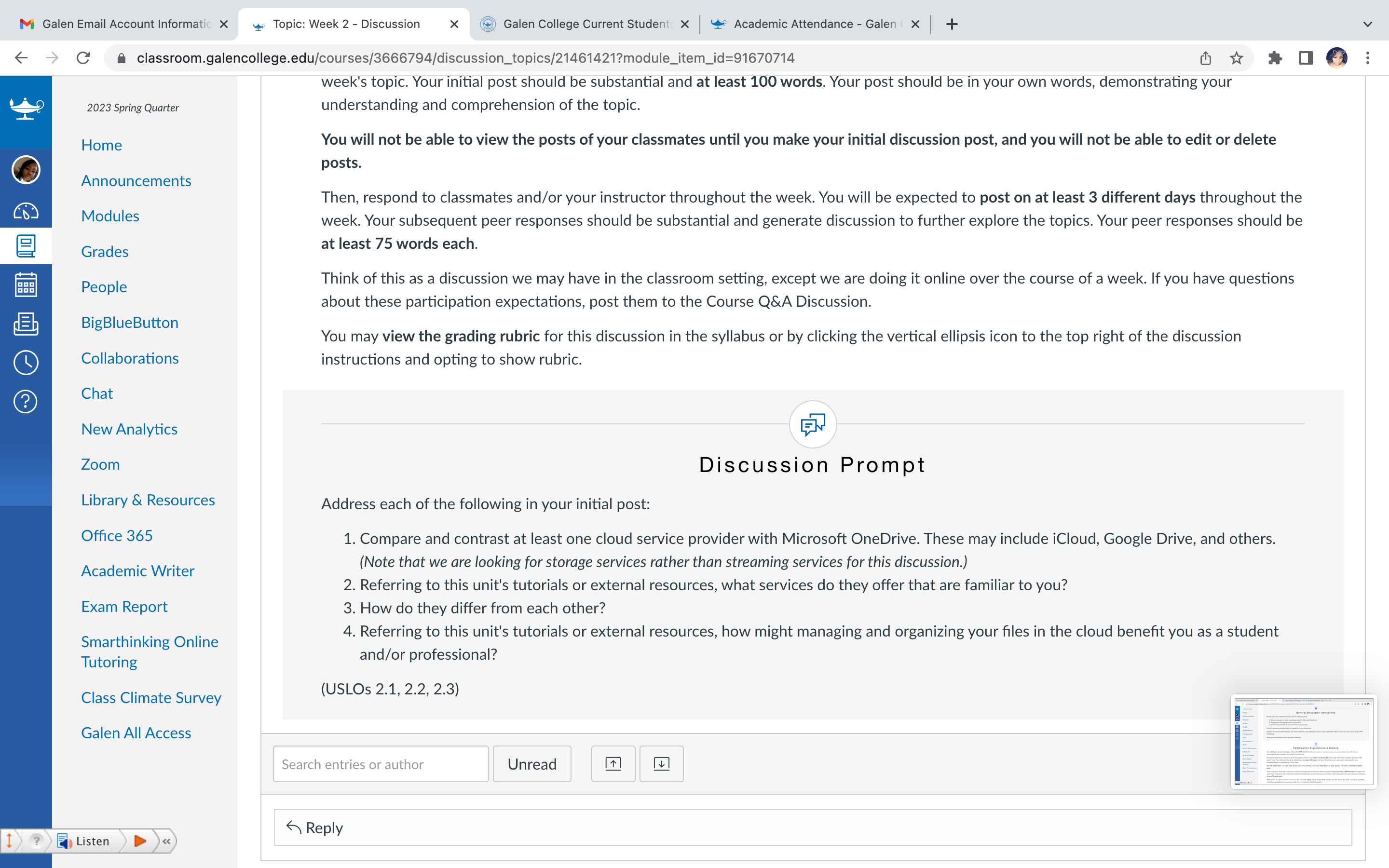Open Office 365

[117, 536]
